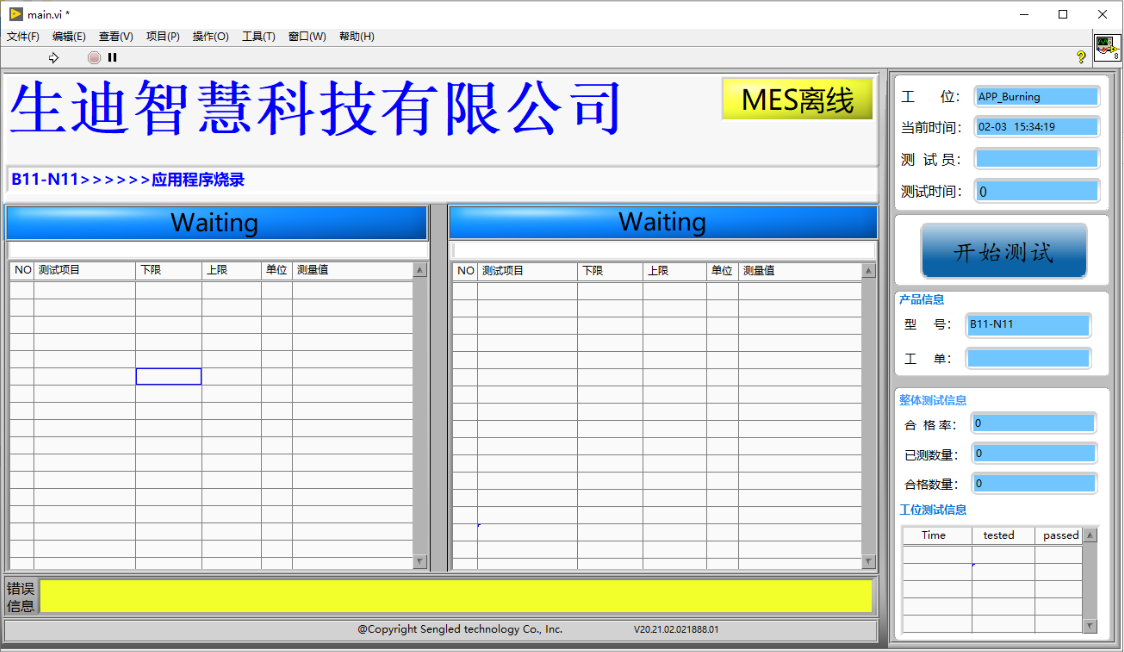The image size is (1124, 652).
Task: Click the Pause execution icon
Action: pos(113,57)
